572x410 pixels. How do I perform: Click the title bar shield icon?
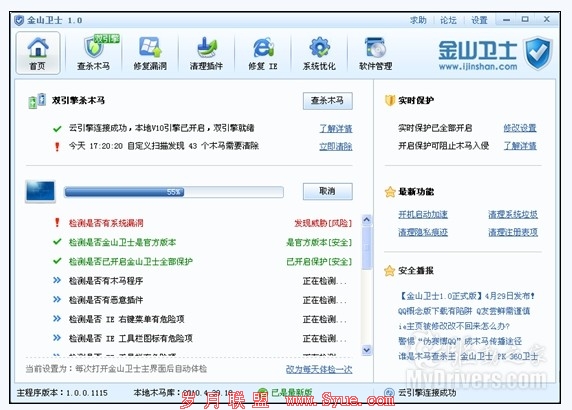pos(19,20)
